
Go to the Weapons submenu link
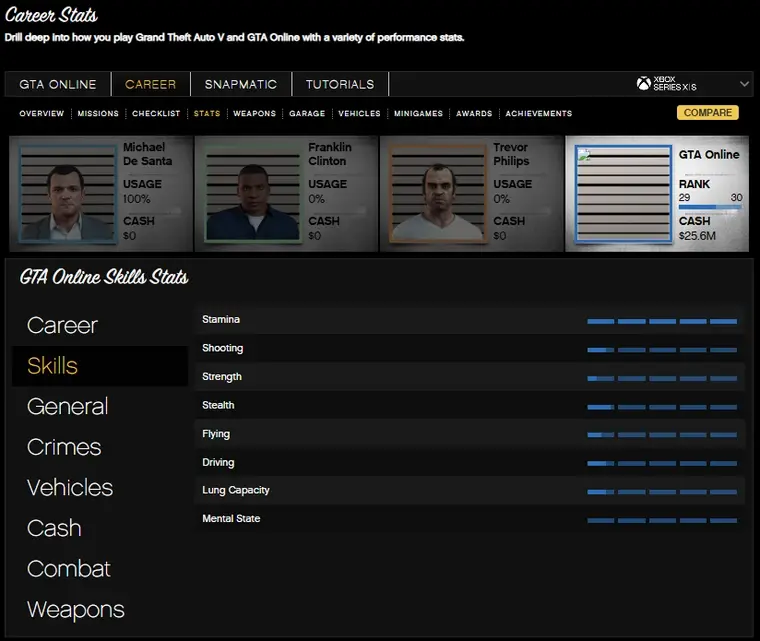click(254, 114)
